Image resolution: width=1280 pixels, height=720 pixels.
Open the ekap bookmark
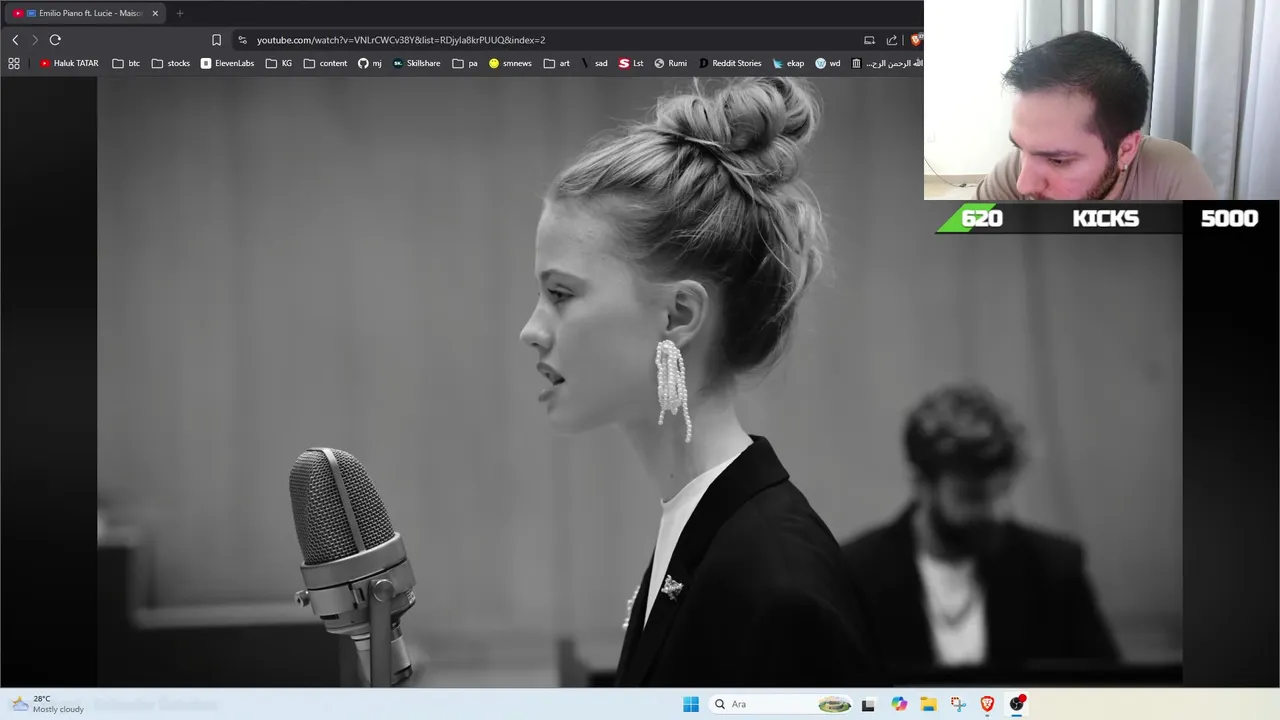point(788,63)
